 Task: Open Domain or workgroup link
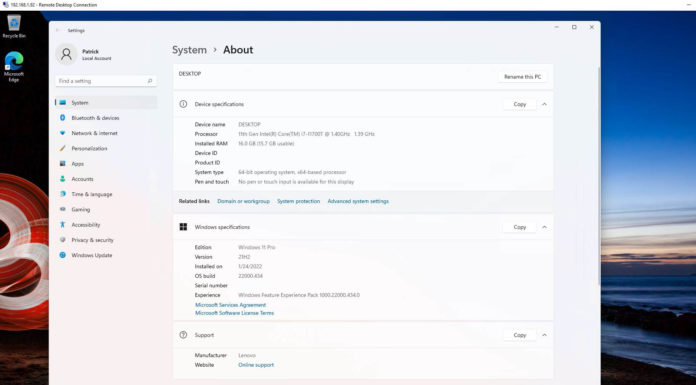pos(243,201)
